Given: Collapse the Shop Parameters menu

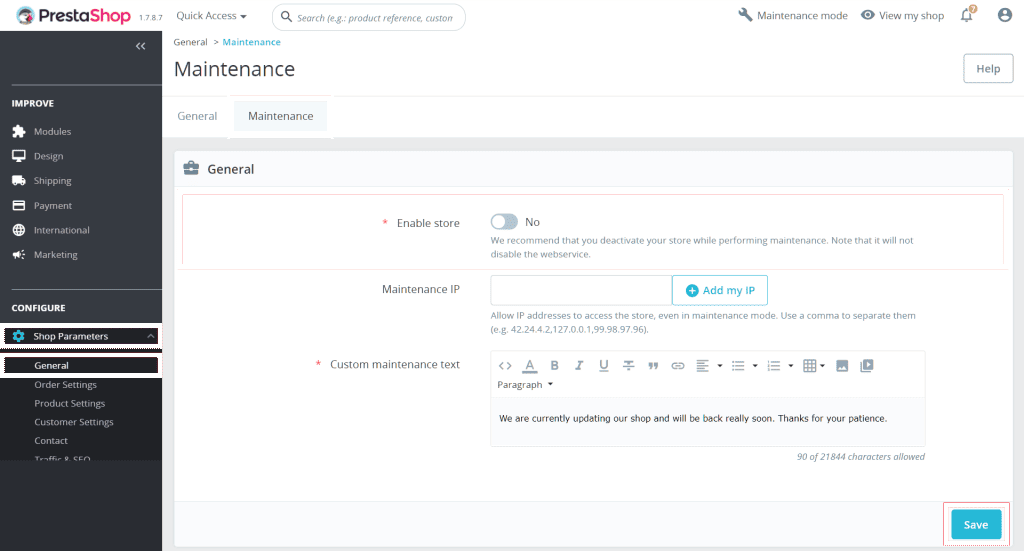Looking at the screenshot, I should pyautogui.click(x=151, y=336).
